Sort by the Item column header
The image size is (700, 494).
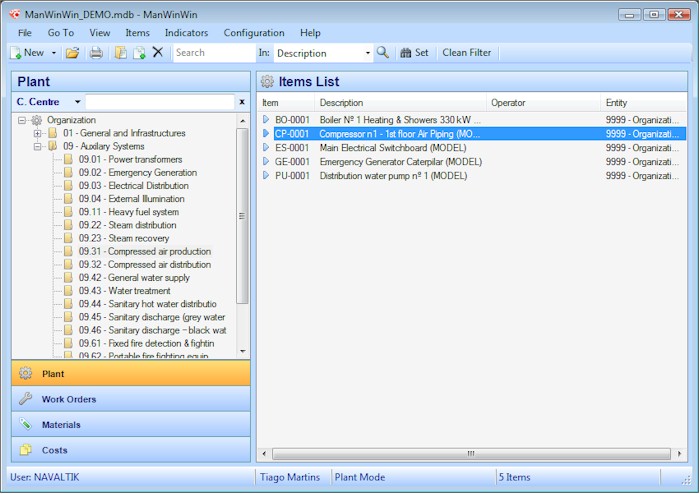(287, 103)
